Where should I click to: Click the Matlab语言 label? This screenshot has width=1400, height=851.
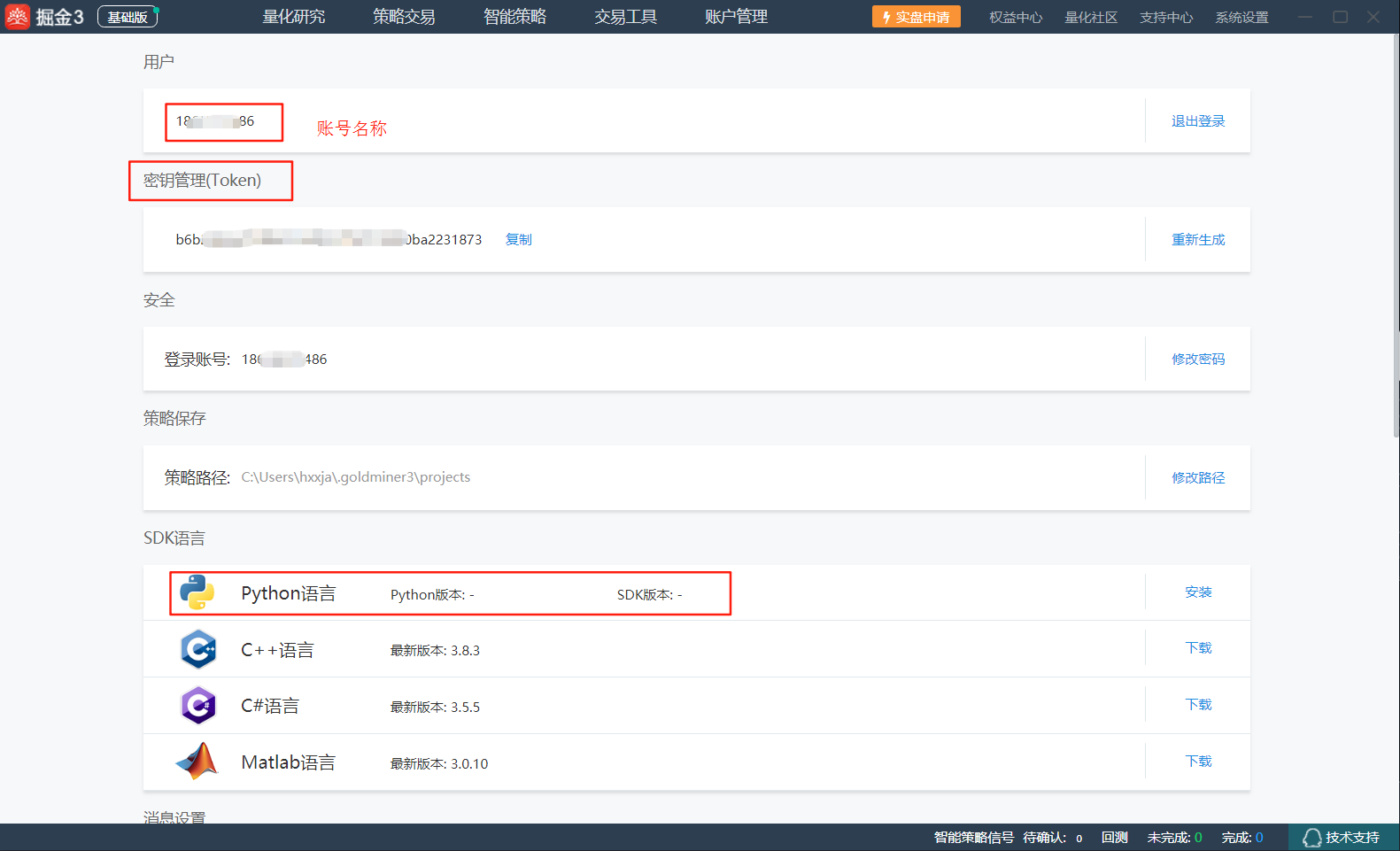click(288, 762)
